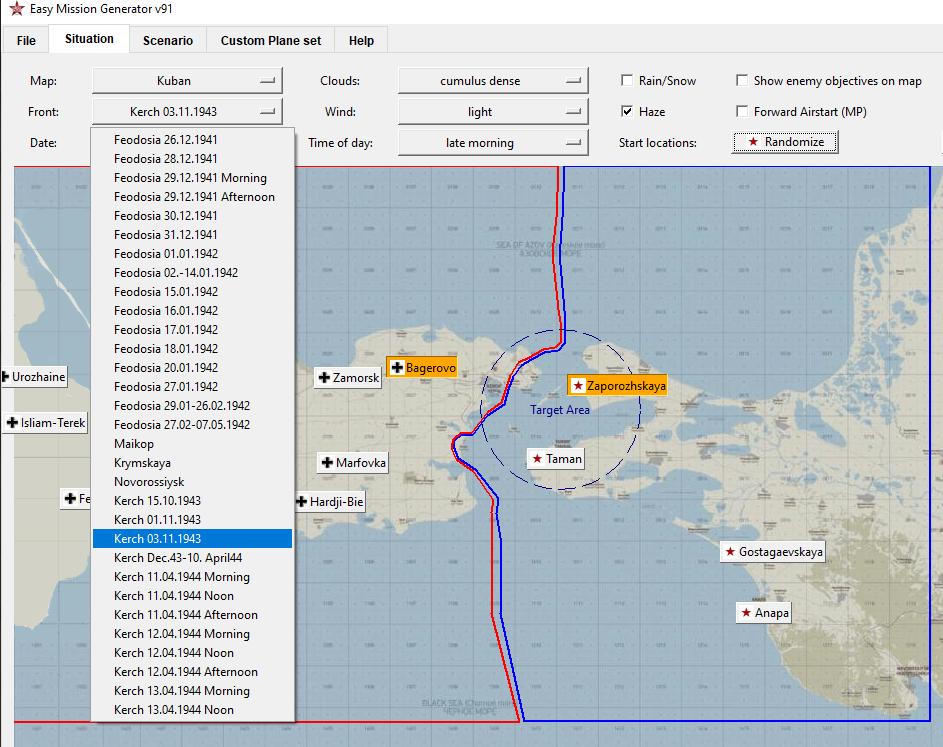The width and height of the screenshot is (943, 747).
Task: Select the Hardji-Bie airfield marker
Action: pyautogui.click(x=330, y=502)
